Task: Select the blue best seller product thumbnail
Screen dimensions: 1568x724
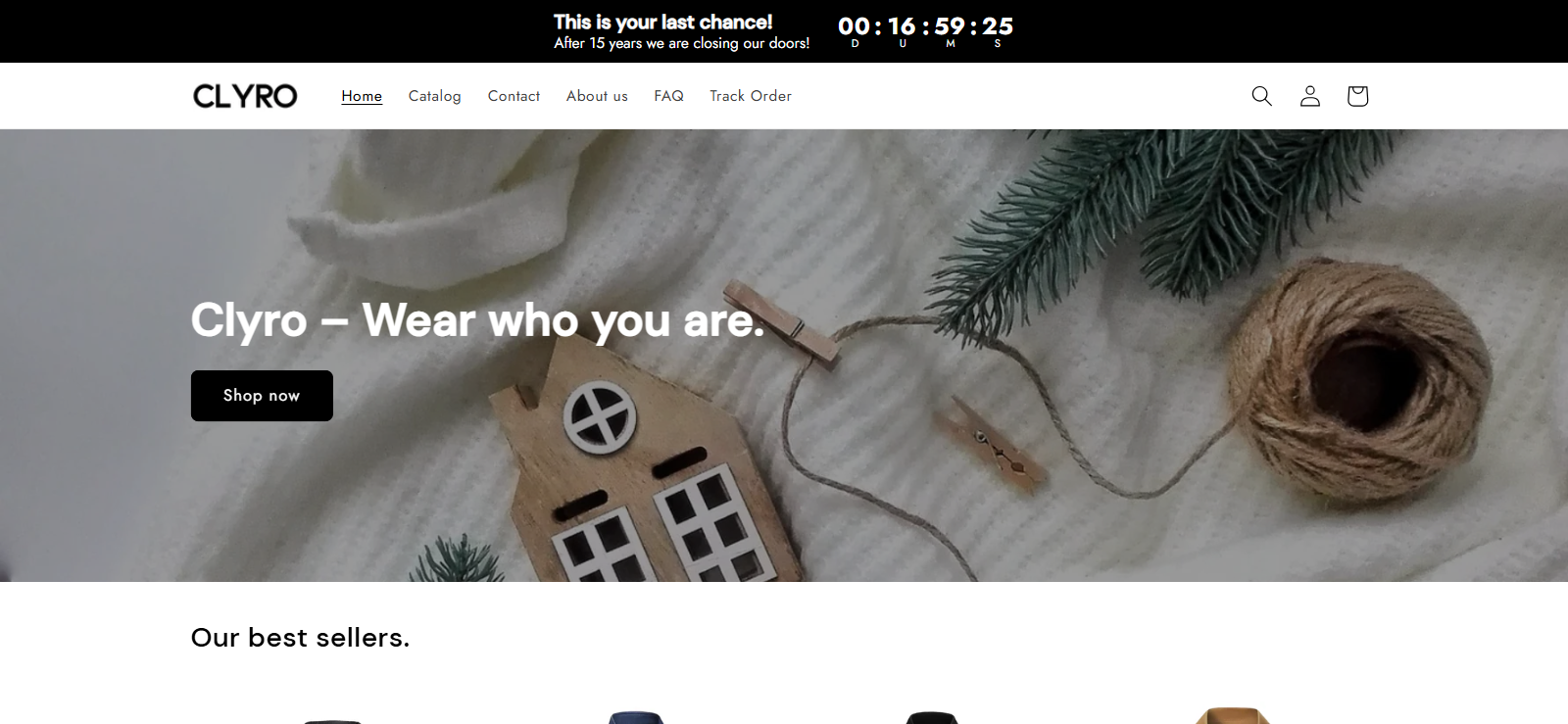Action: point(636,718)
